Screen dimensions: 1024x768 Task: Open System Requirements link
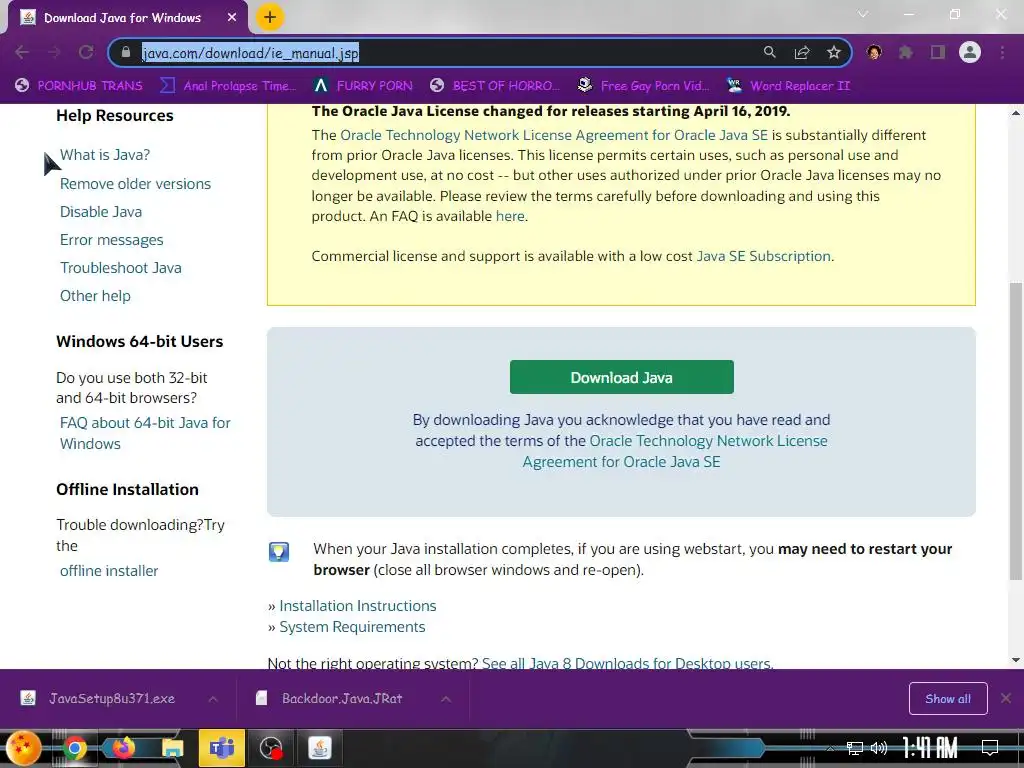(352, 627)
